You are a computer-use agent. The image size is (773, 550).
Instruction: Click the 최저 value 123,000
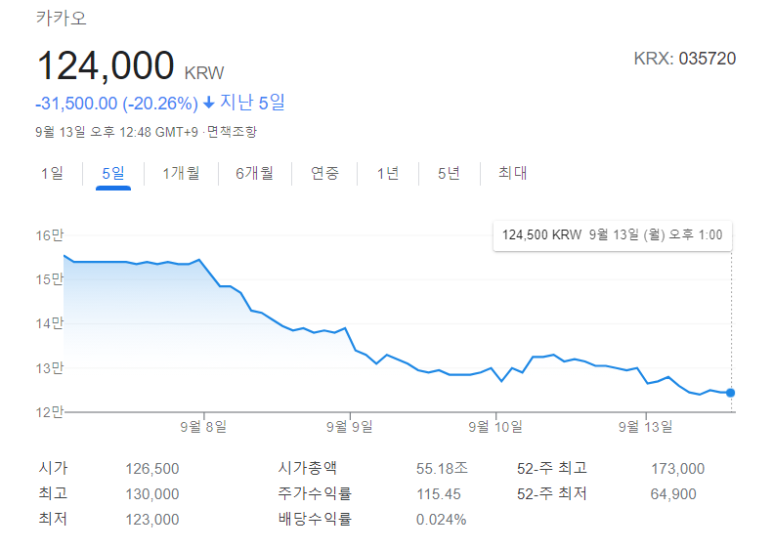tap(152, 519)
